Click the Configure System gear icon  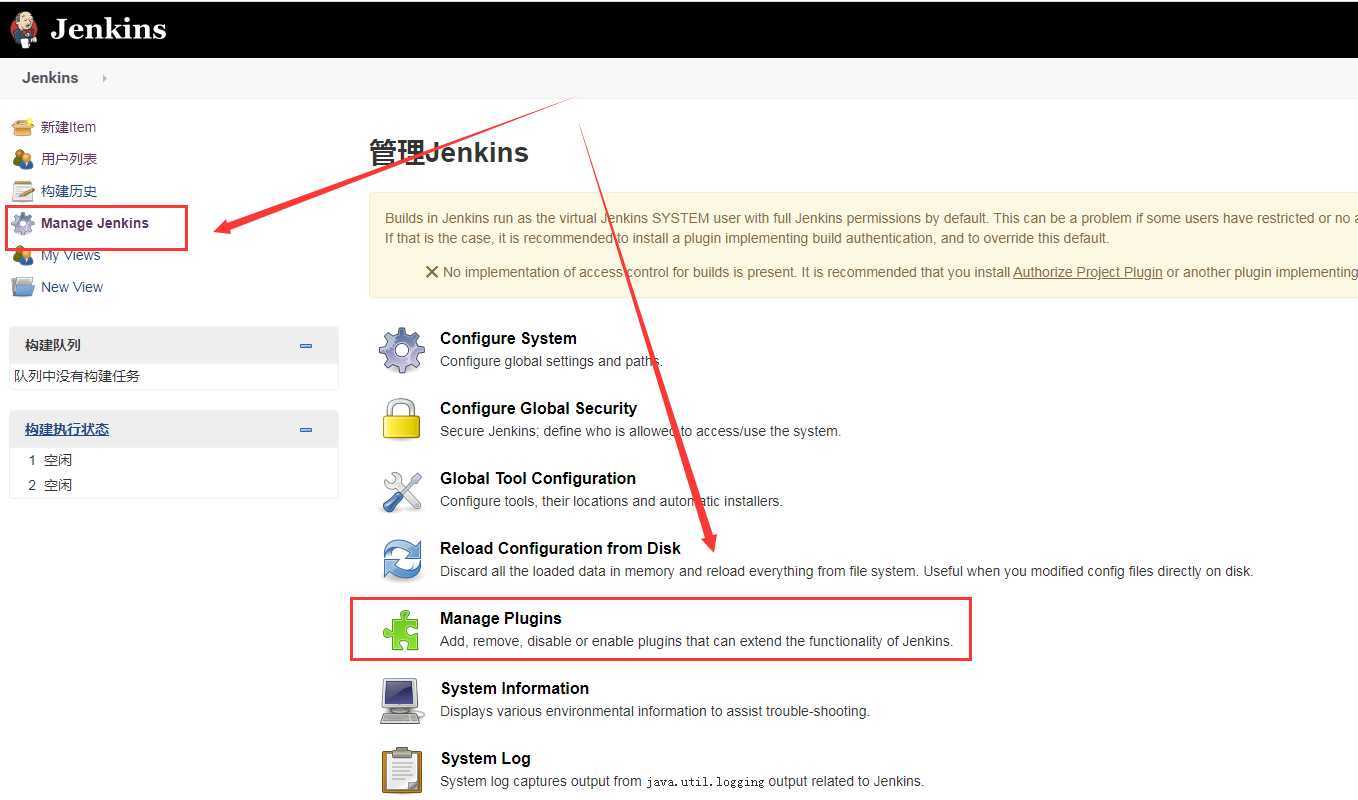pyautogui.click(x=402, y=350)
